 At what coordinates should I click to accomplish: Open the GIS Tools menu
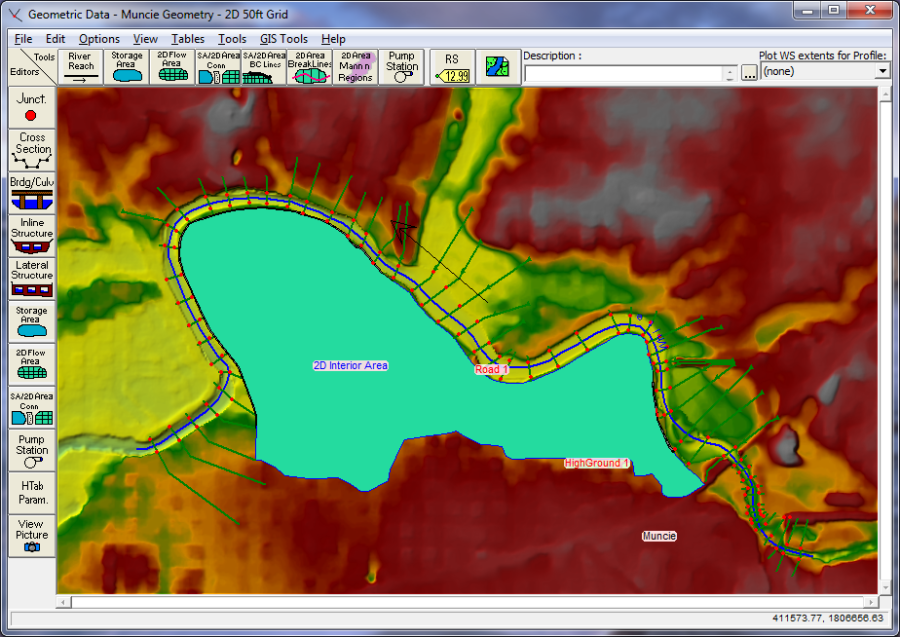(x=284, y=39)
